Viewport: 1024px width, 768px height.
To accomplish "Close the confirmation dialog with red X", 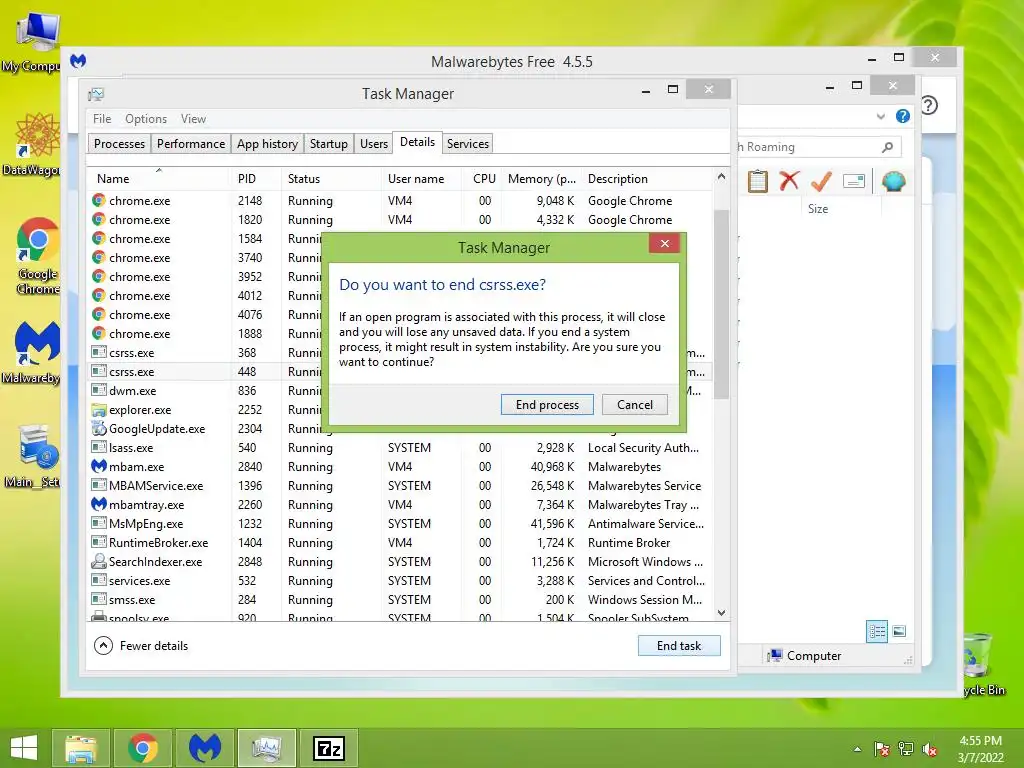I will pyautogui.click(x=664, y=244).
